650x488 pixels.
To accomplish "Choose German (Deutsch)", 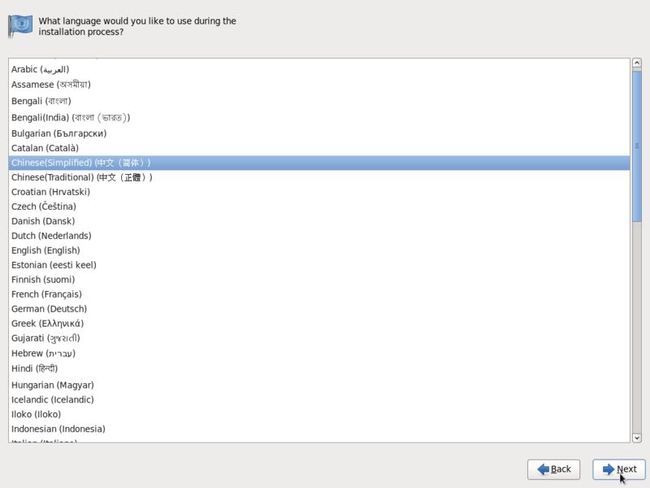I will click(319, 309).
